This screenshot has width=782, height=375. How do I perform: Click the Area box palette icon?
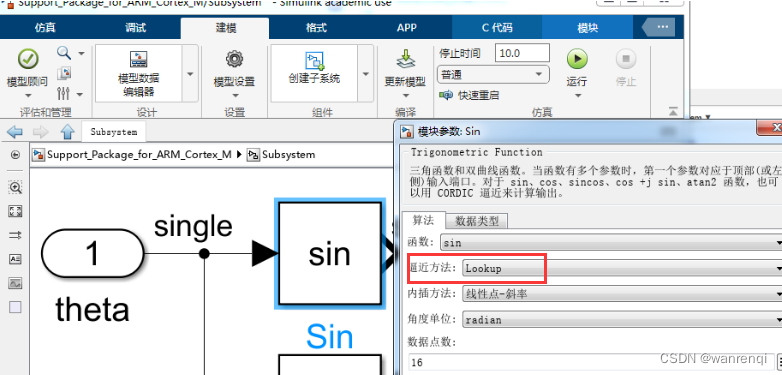(15, 307)
